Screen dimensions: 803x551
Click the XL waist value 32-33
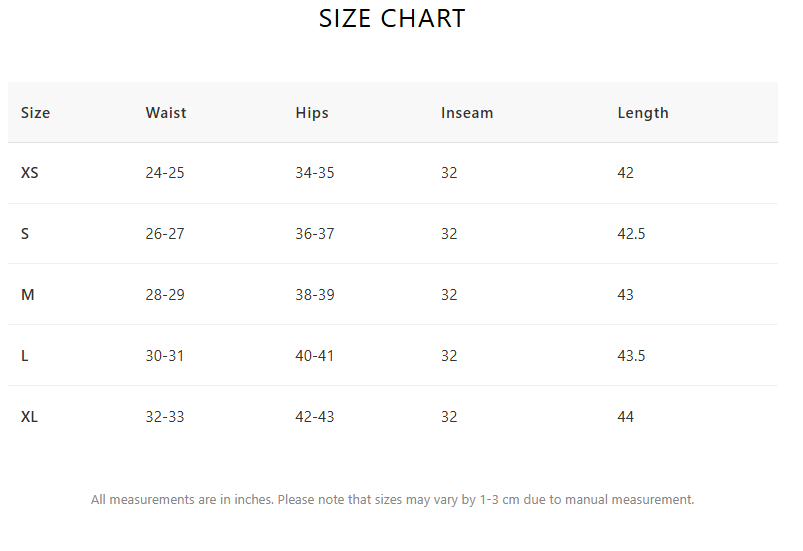point(164,416)
